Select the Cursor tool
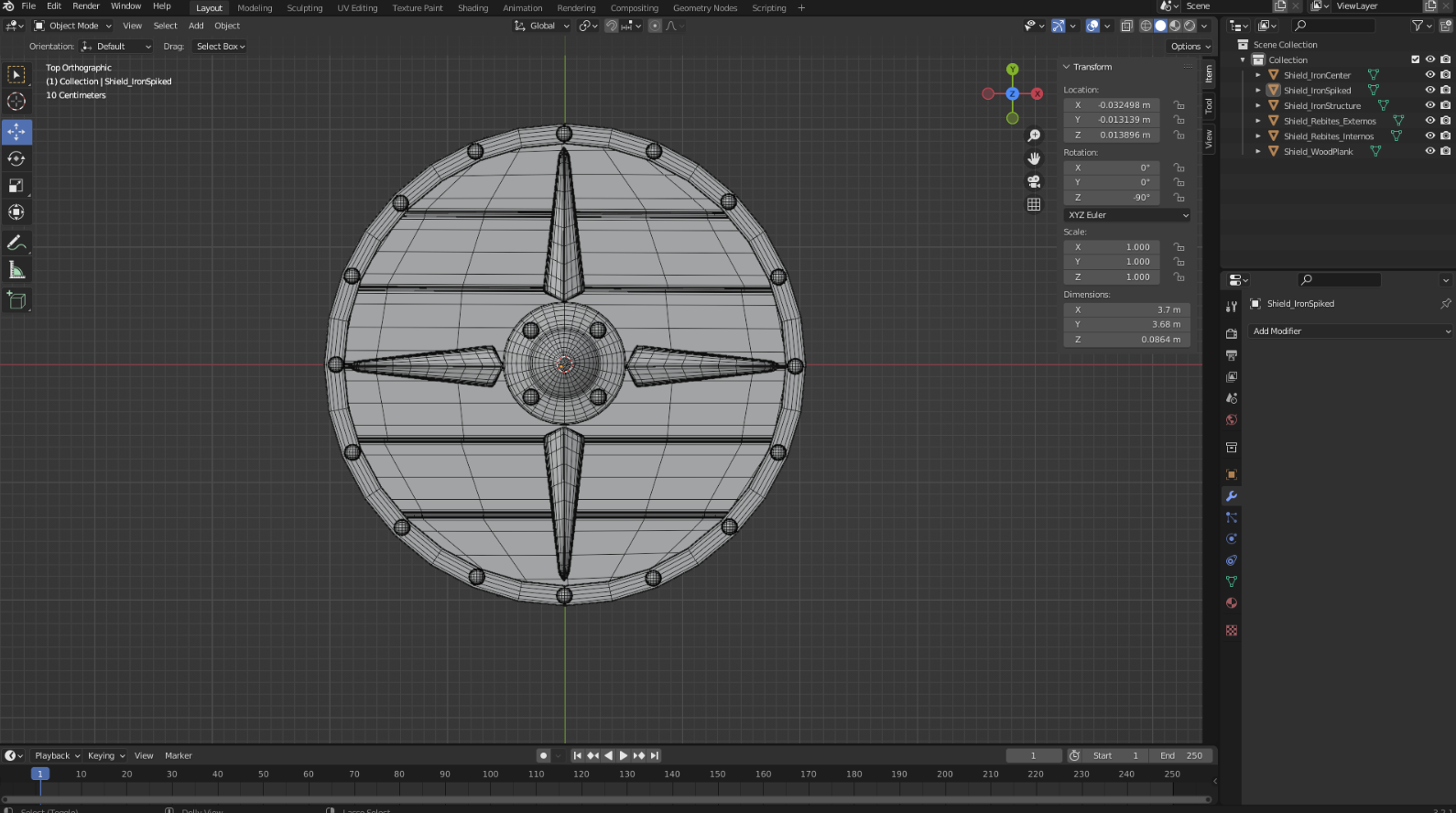The height and width of the screenshot is (813, 1456). click(x=16, y=102)
